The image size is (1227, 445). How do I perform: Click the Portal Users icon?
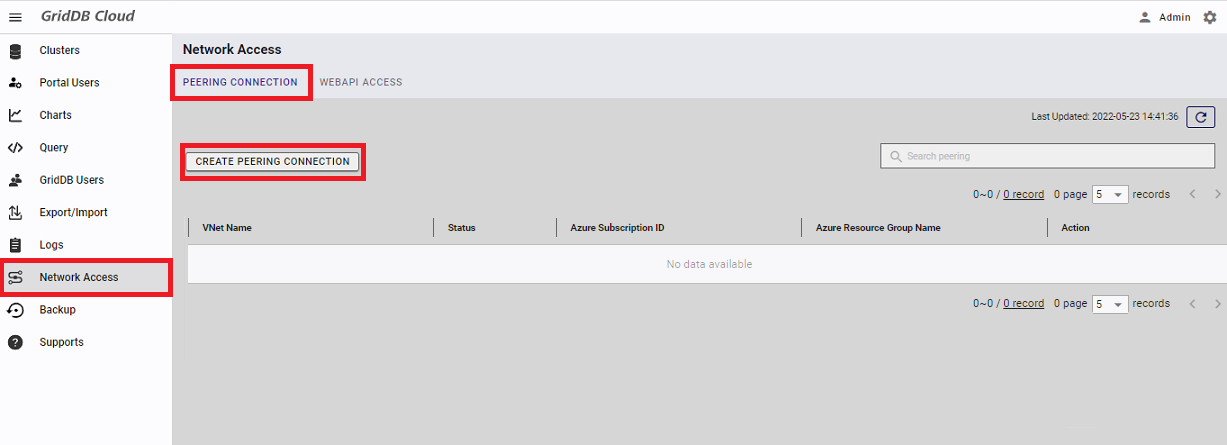[15, 83]
